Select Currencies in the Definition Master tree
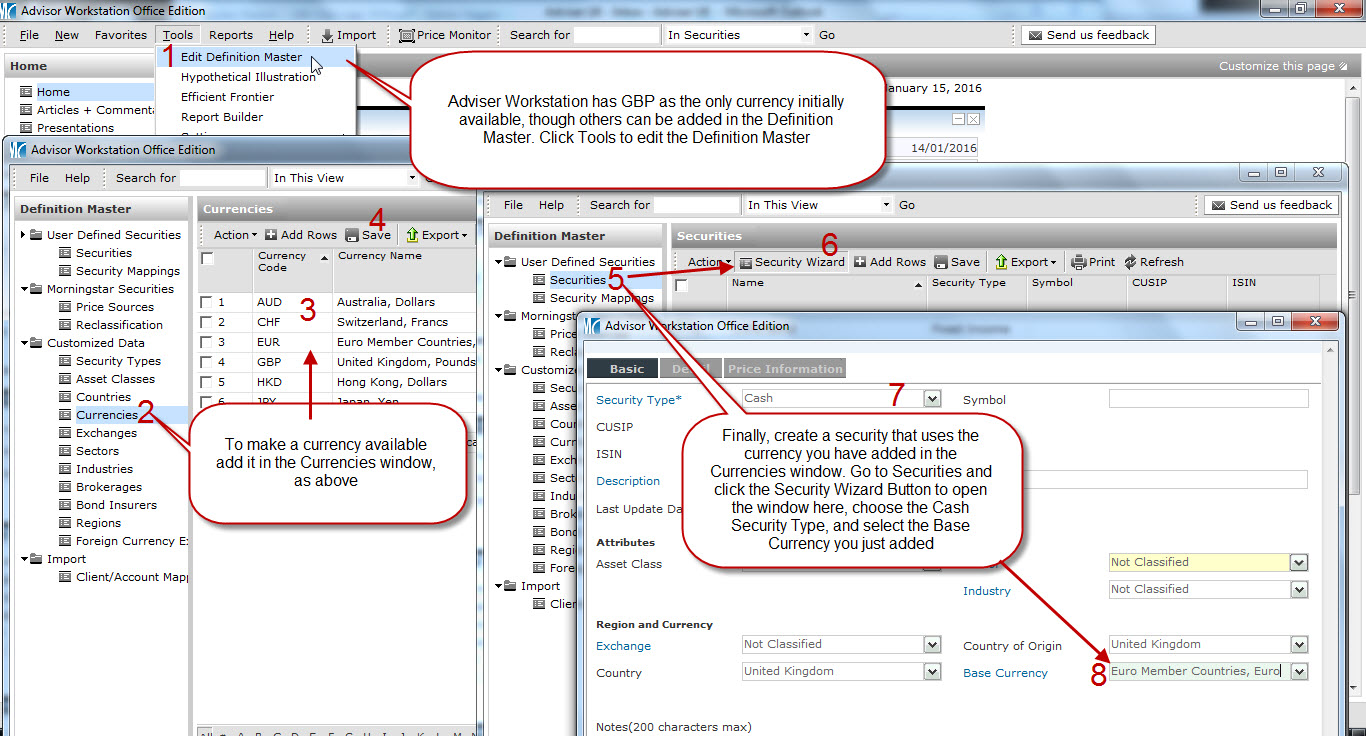This screenshot has height=736, width=1366. 106,415
